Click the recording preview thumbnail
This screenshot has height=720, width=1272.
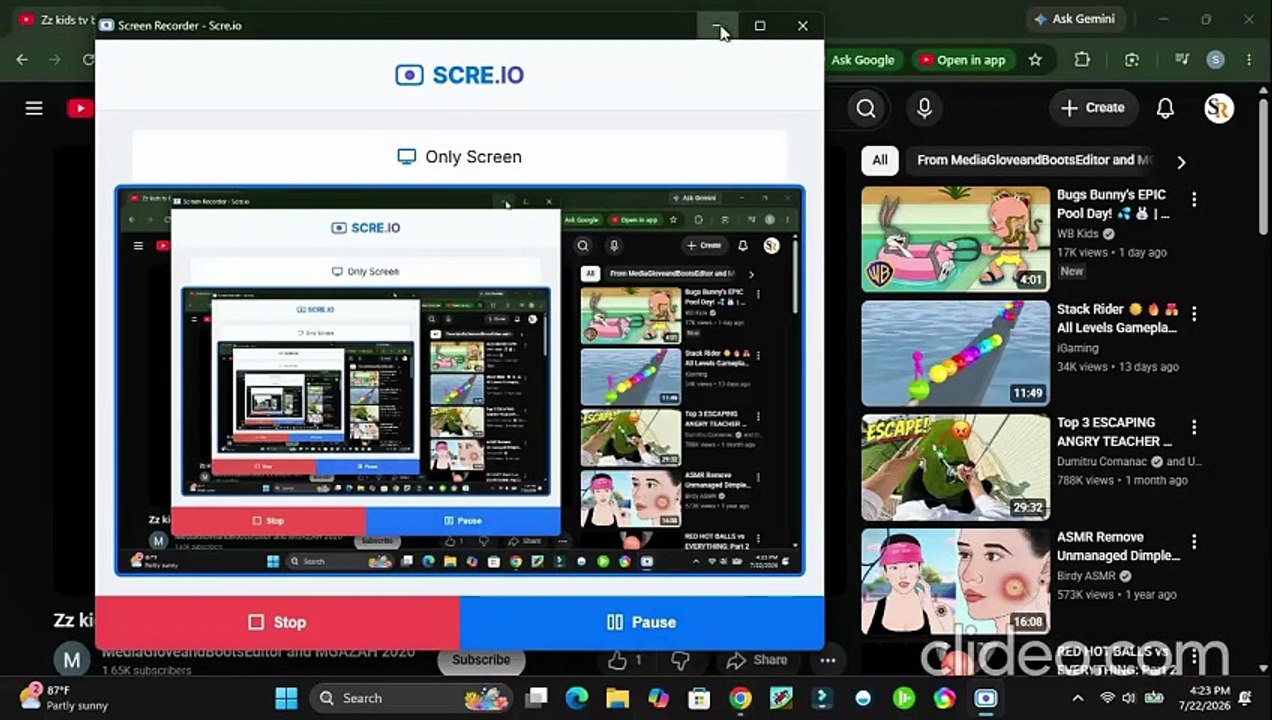(x=460, y=381)
